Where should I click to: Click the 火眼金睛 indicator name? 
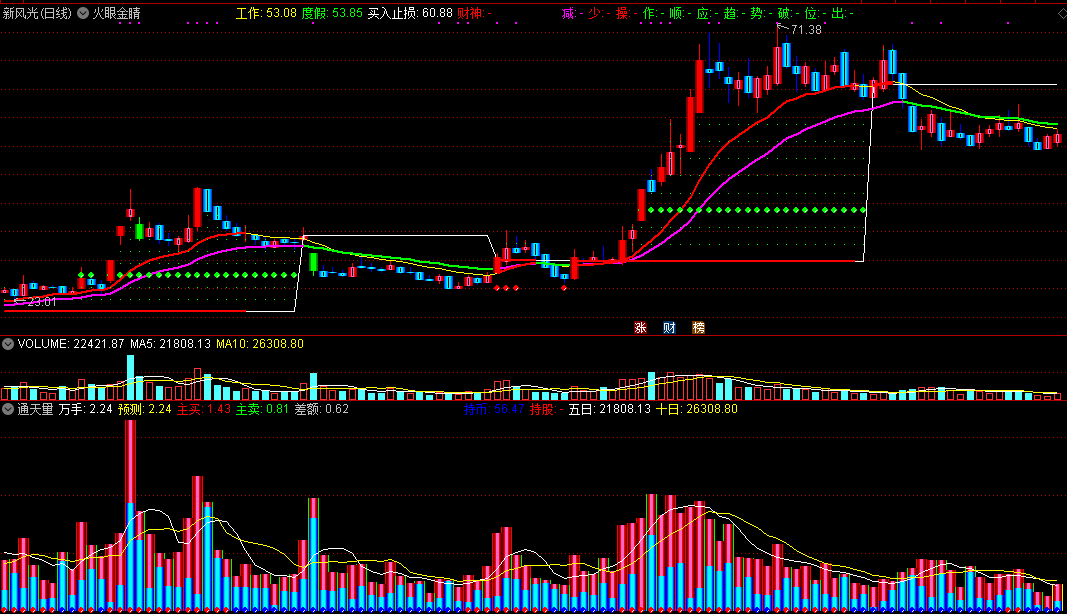pyautogui.click(x=116, y=13)
